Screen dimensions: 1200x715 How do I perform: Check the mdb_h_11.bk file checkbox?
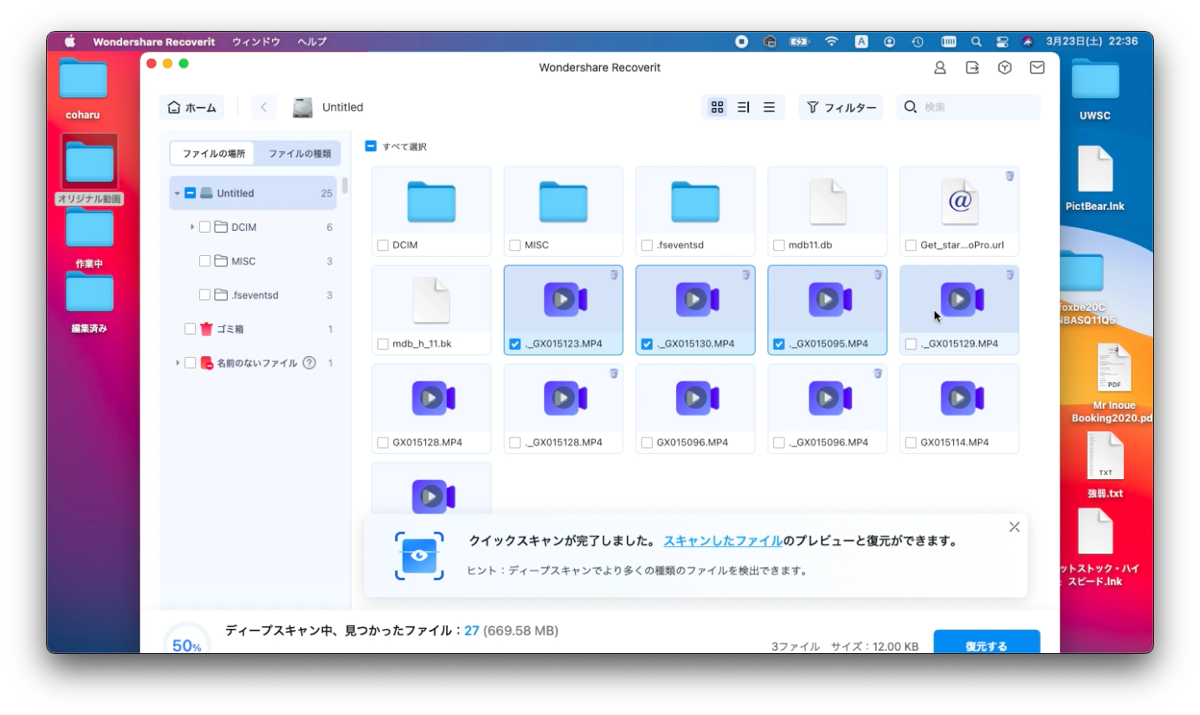[382, 344]
